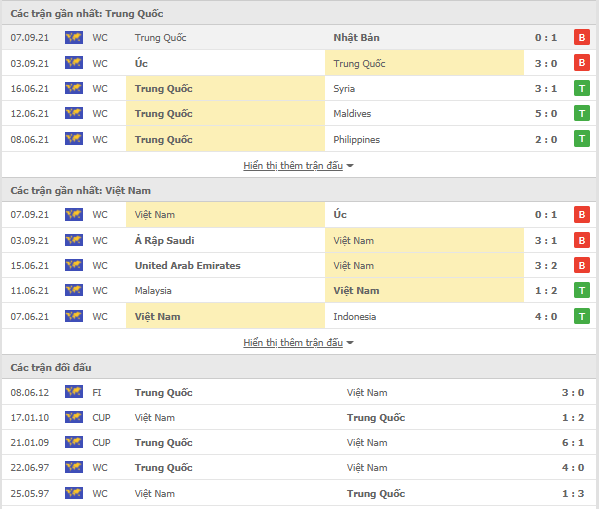Open Nhật Bản team link
The height and width of the screenshot is (509, 599).
(356, 37)
